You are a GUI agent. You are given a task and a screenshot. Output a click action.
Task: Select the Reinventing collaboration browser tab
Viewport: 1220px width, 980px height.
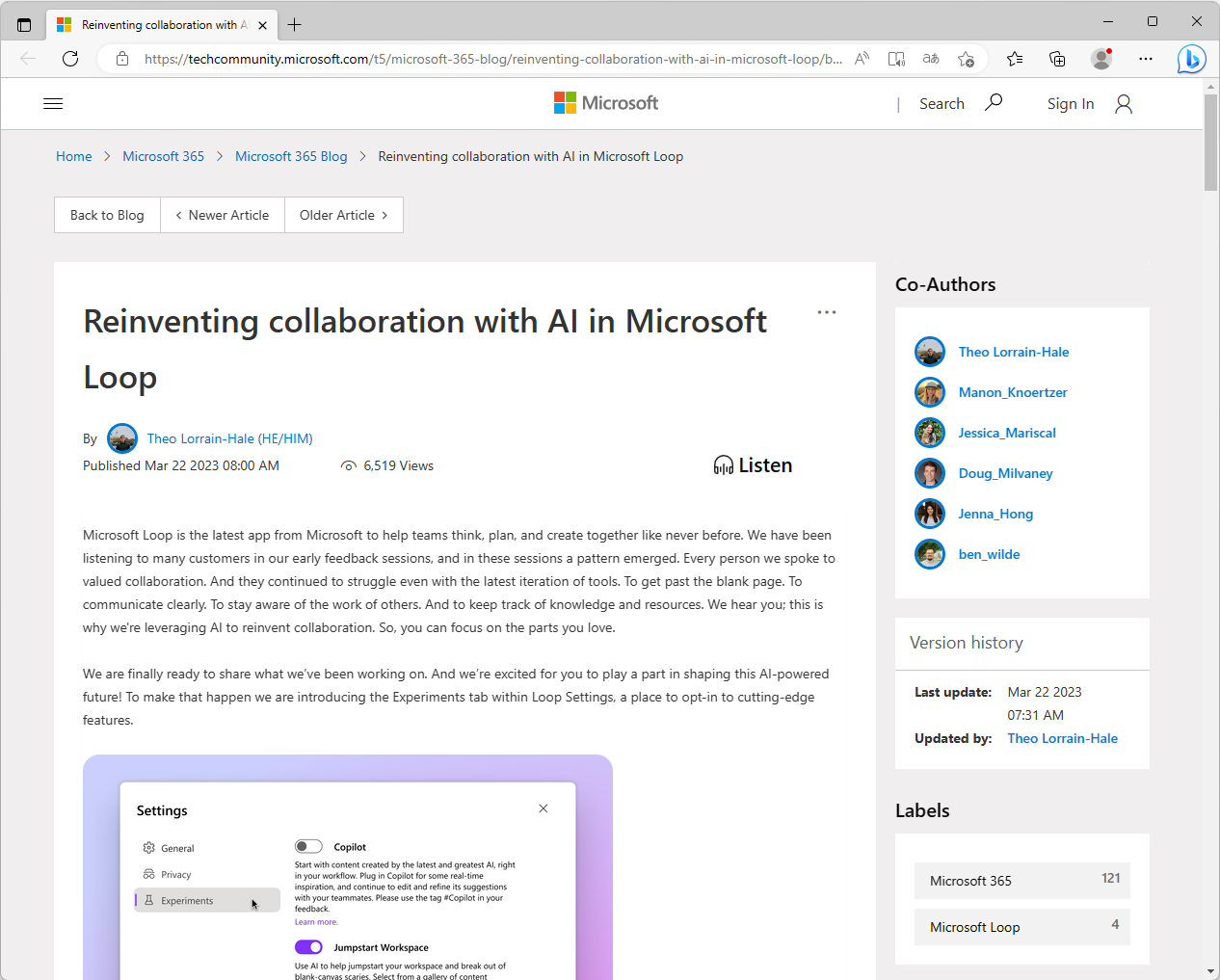[x=159, y=24]
